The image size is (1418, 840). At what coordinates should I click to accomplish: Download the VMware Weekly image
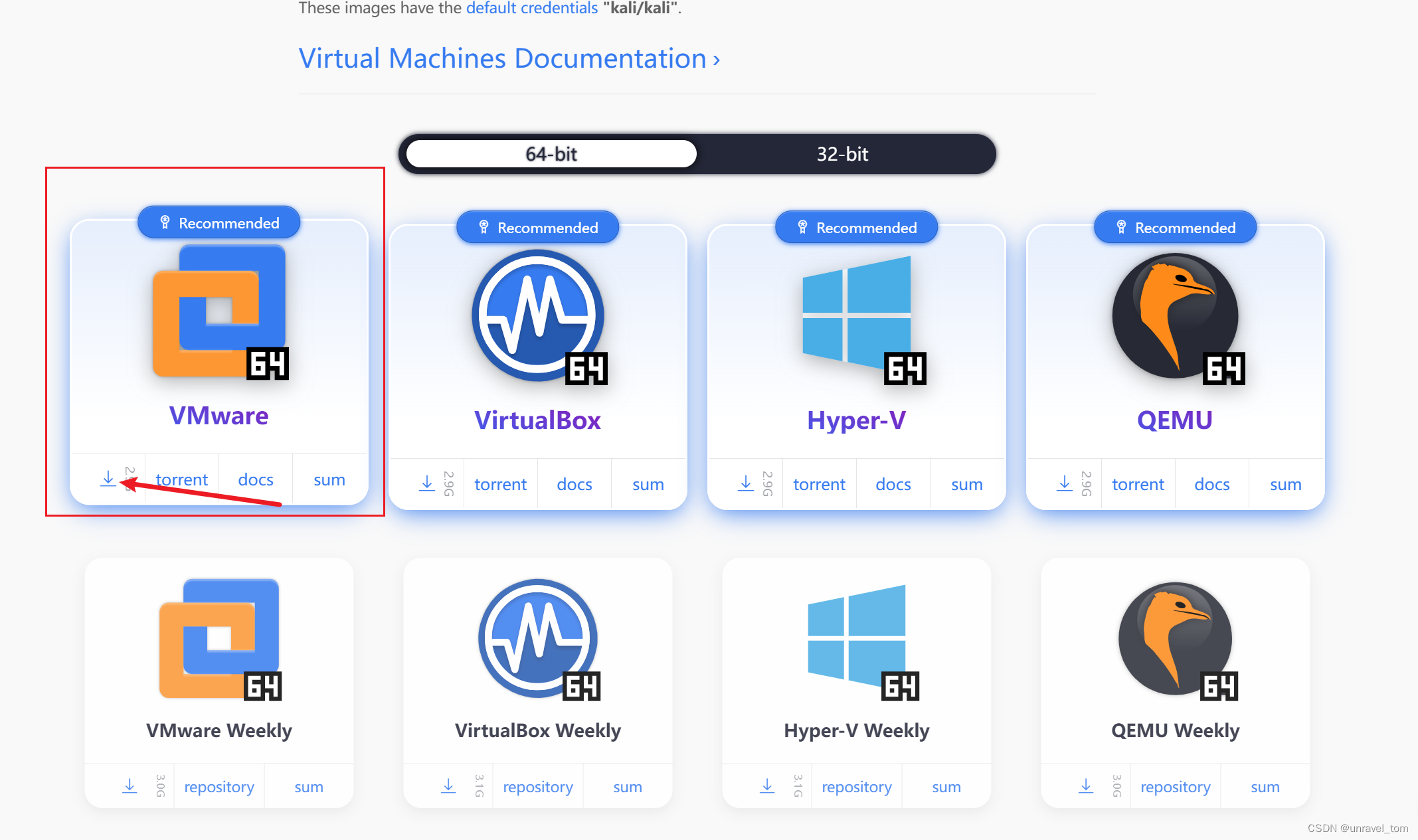(130, 786)
